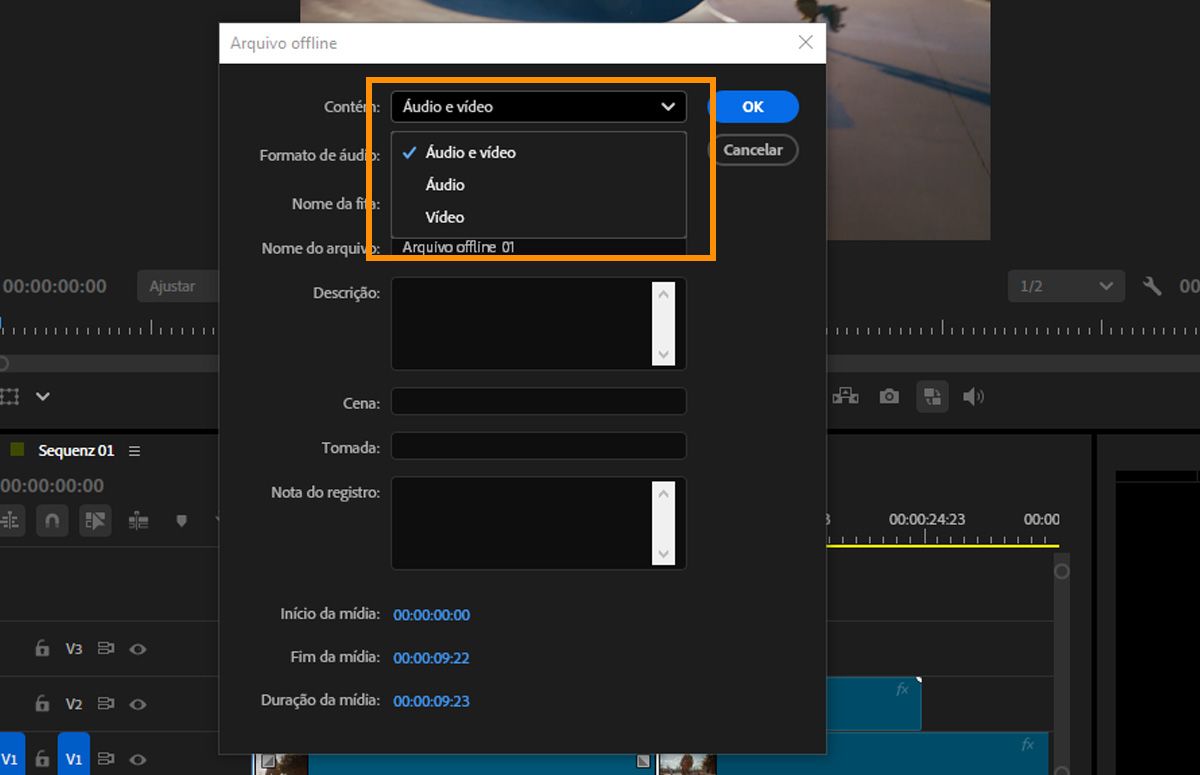Image resolution: width=1200 pixels, height=775 pixels.
Task: Toggle sync lock for V3 track
Action: pos(106,649)
